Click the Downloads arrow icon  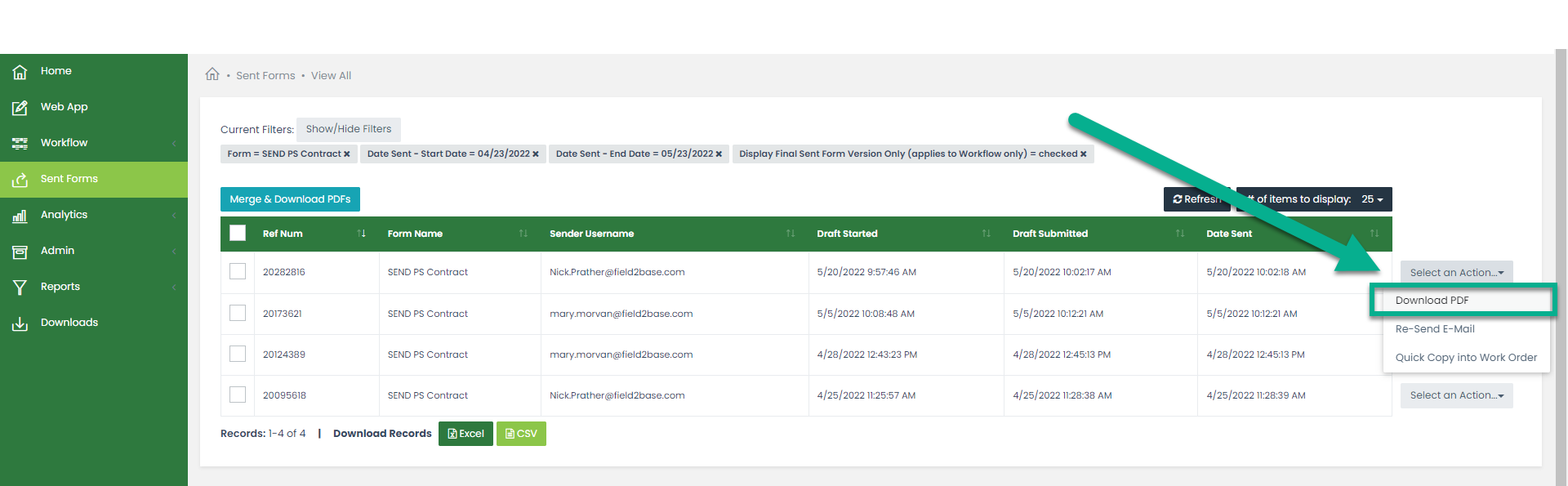pyautogui.click(x=20, y=323)
